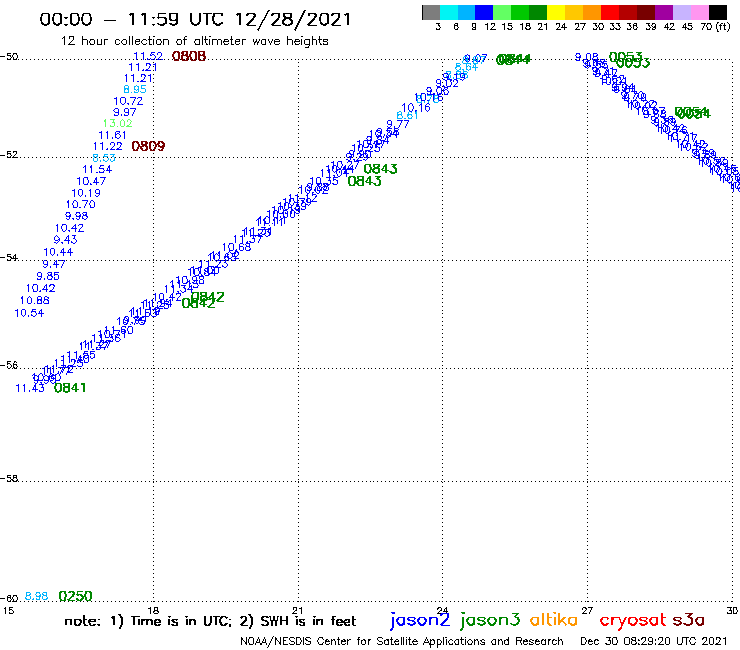
Task: Select the purple color scale swatch
Action: [664, 12]
